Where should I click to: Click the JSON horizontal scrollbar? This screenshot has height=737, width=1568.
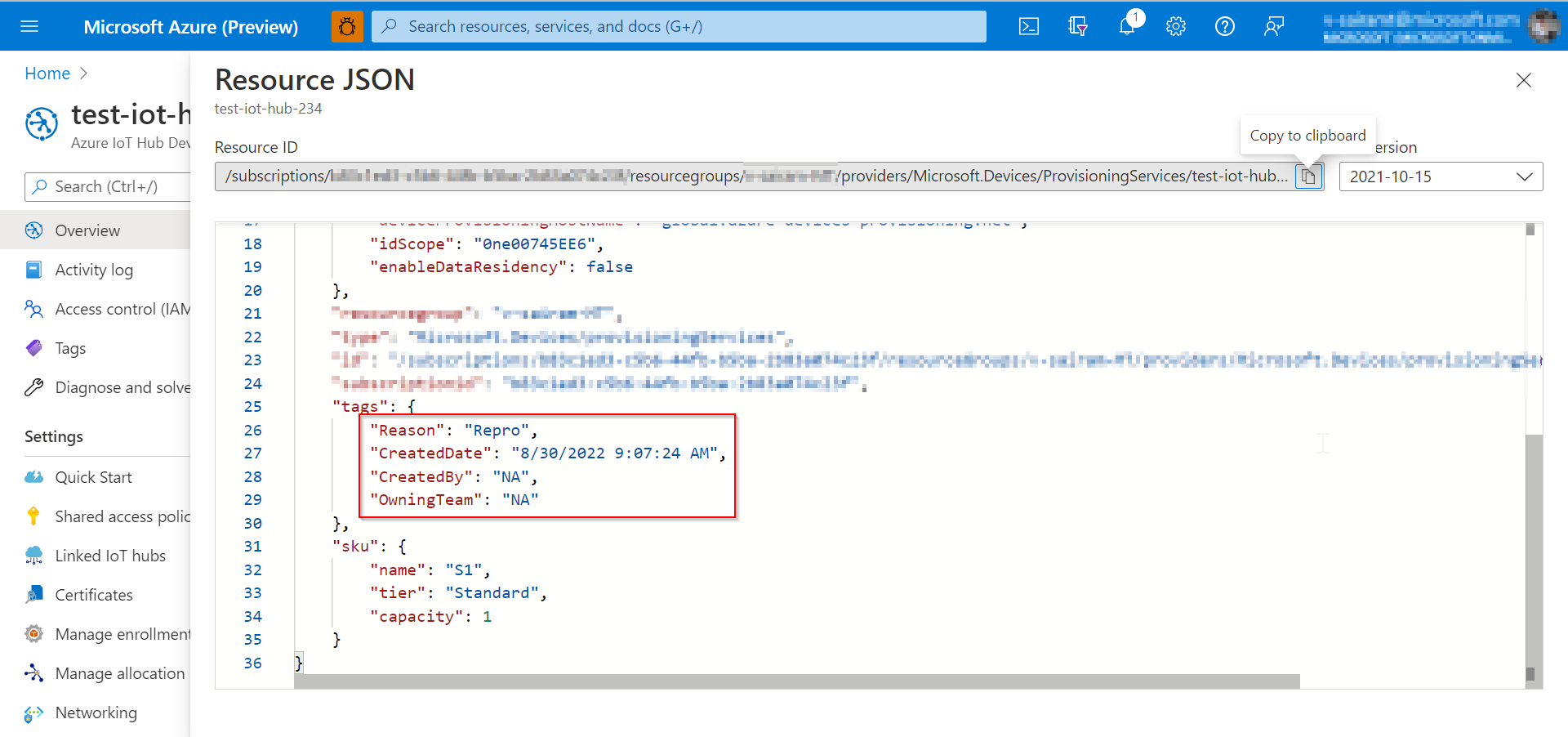tap(797, 681)
